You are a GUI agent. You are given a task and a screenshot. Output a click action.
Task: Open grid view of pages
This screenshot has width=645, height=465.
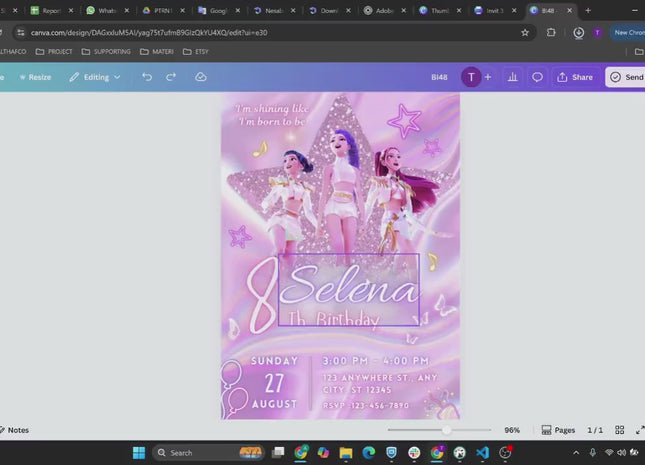[x=620, y=430]
